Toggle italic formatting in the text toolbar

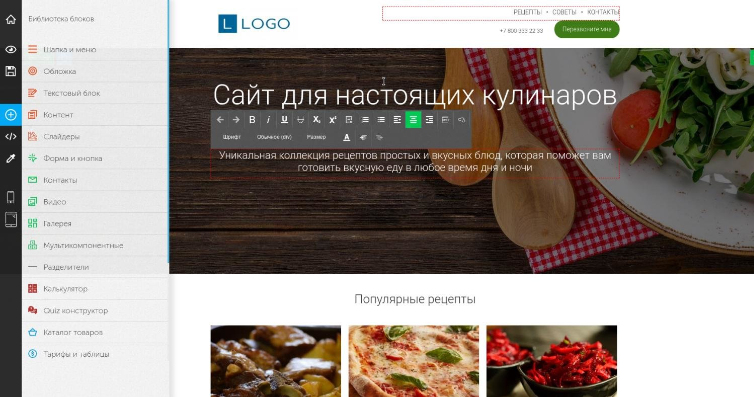[x=268, y=120]
